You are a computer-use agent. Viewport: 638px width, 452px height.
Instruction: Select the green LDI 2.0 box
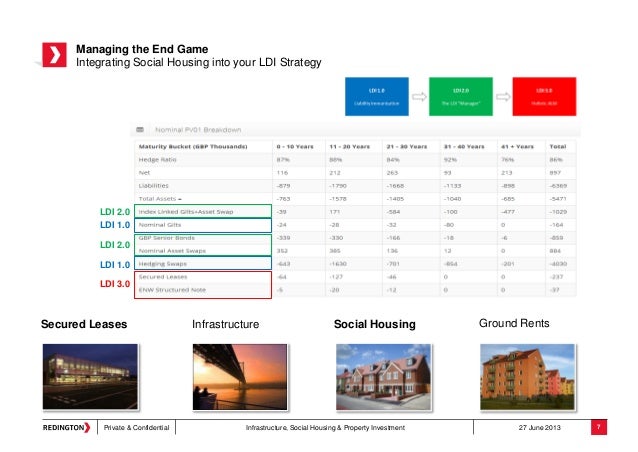[461, 96]
